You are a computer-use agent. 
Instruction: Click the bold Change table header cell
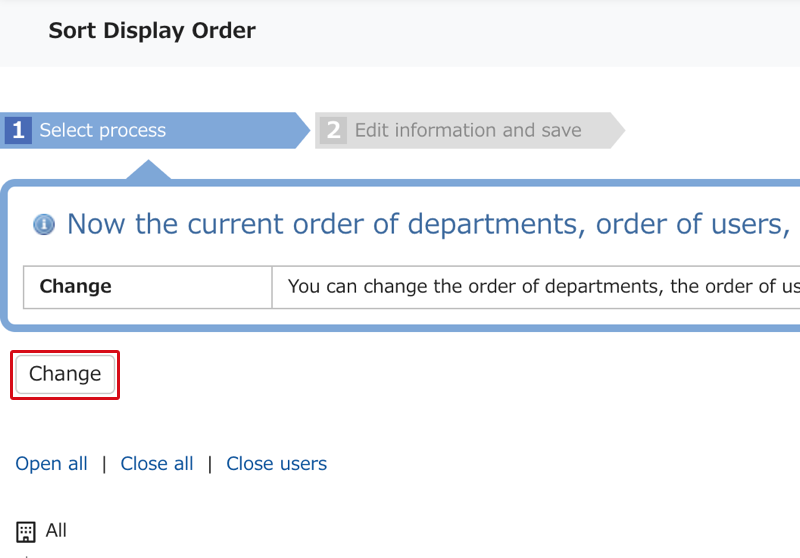[75, 286]
